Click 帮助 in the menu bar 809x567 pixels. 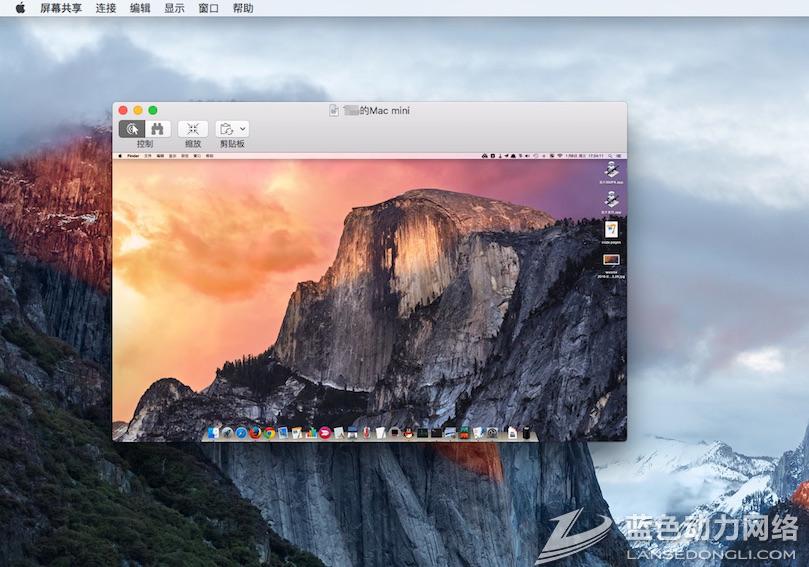(x=242, y=8)
